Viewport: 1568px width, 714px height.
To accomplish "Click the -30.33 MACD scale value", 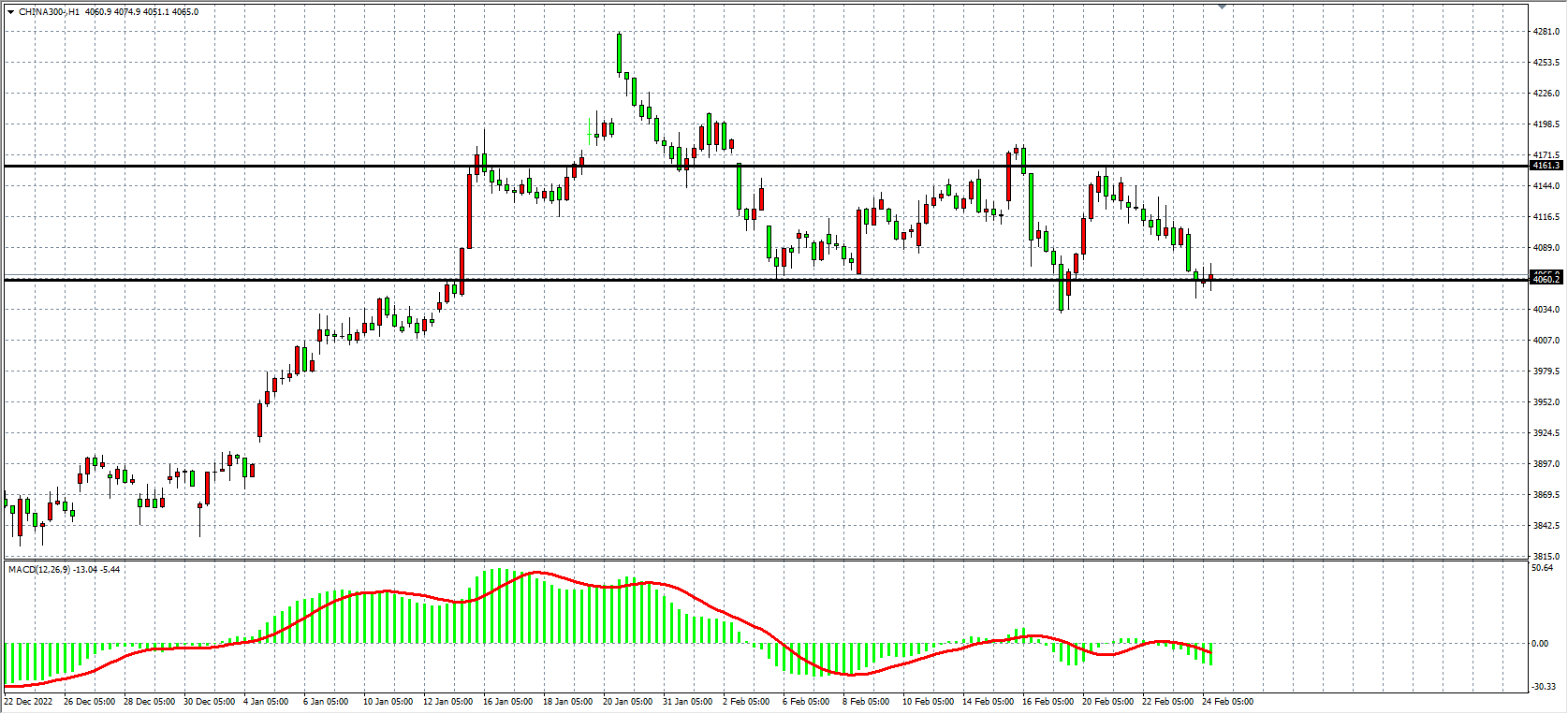I will tap(1543, 687).
